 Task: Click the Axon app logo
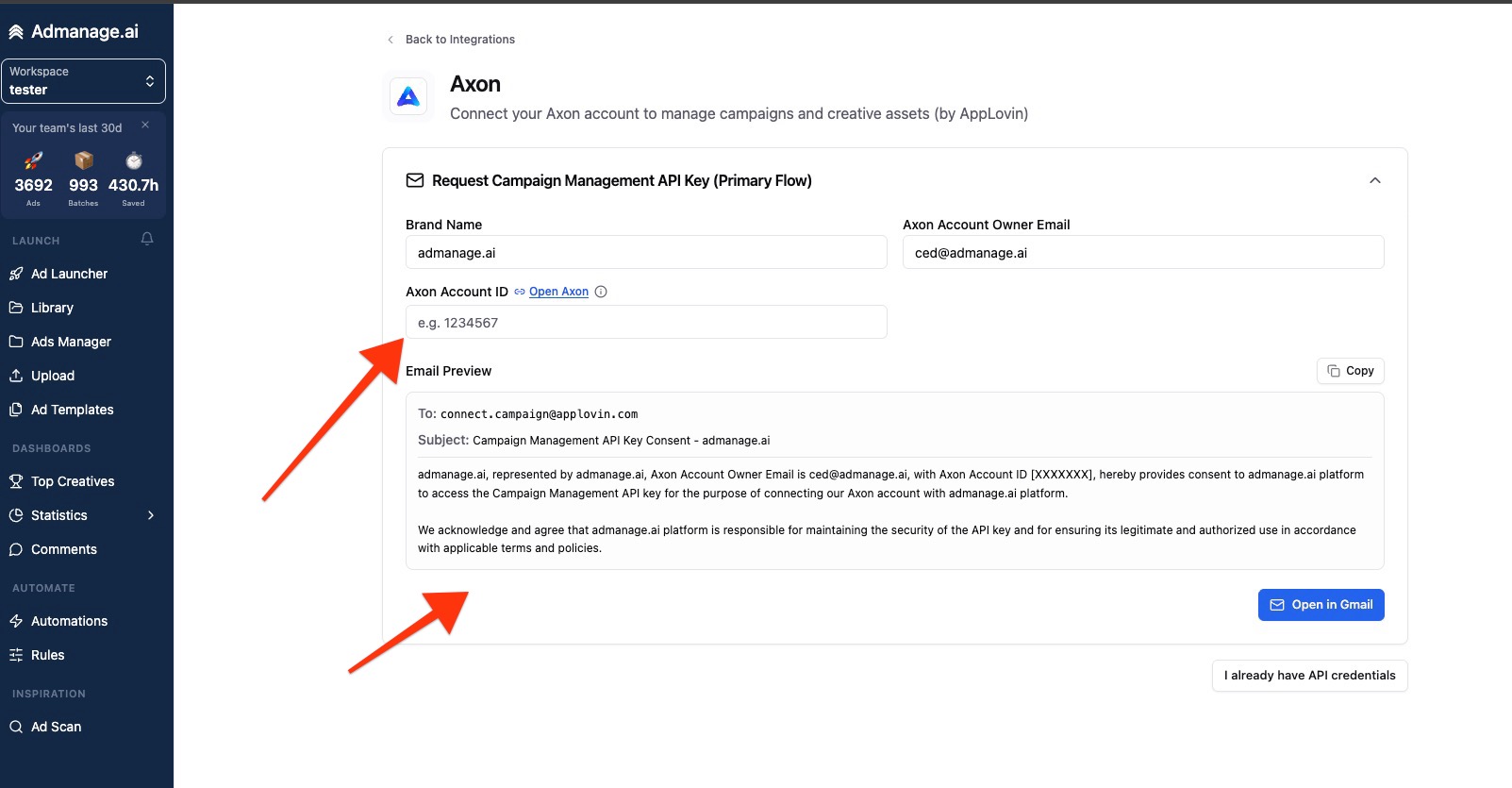(x=408, y=96)
